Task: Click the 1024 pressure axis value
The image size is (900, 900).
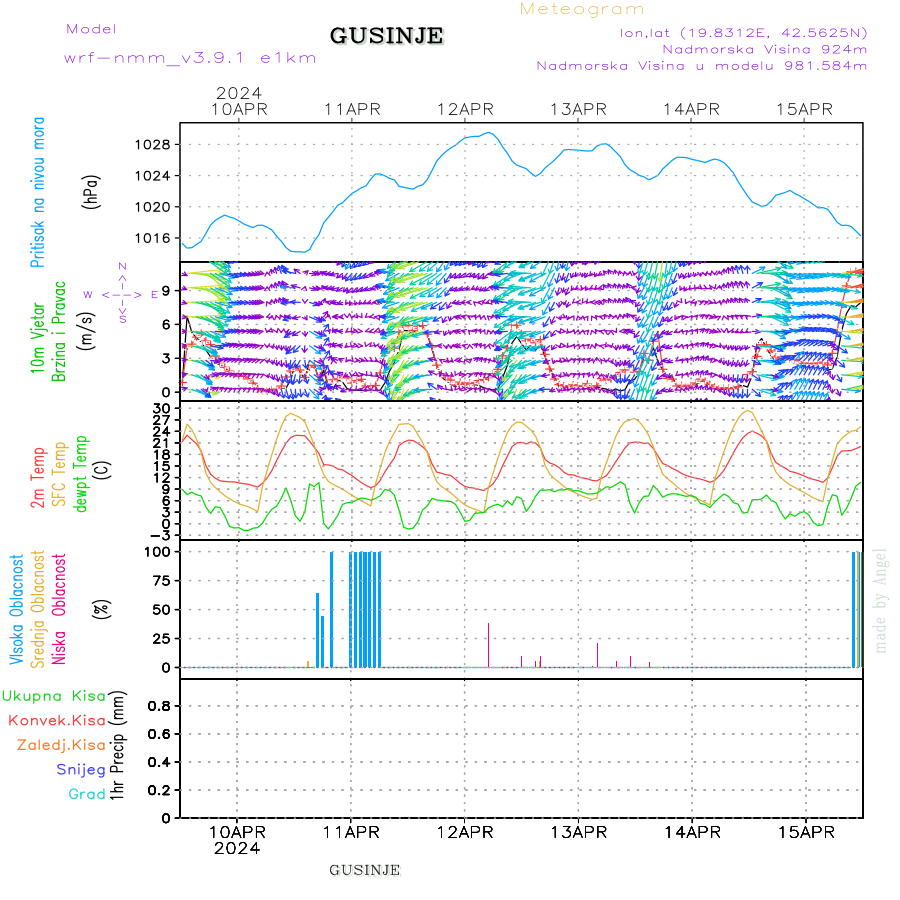Action: click(x=153, y=176)
